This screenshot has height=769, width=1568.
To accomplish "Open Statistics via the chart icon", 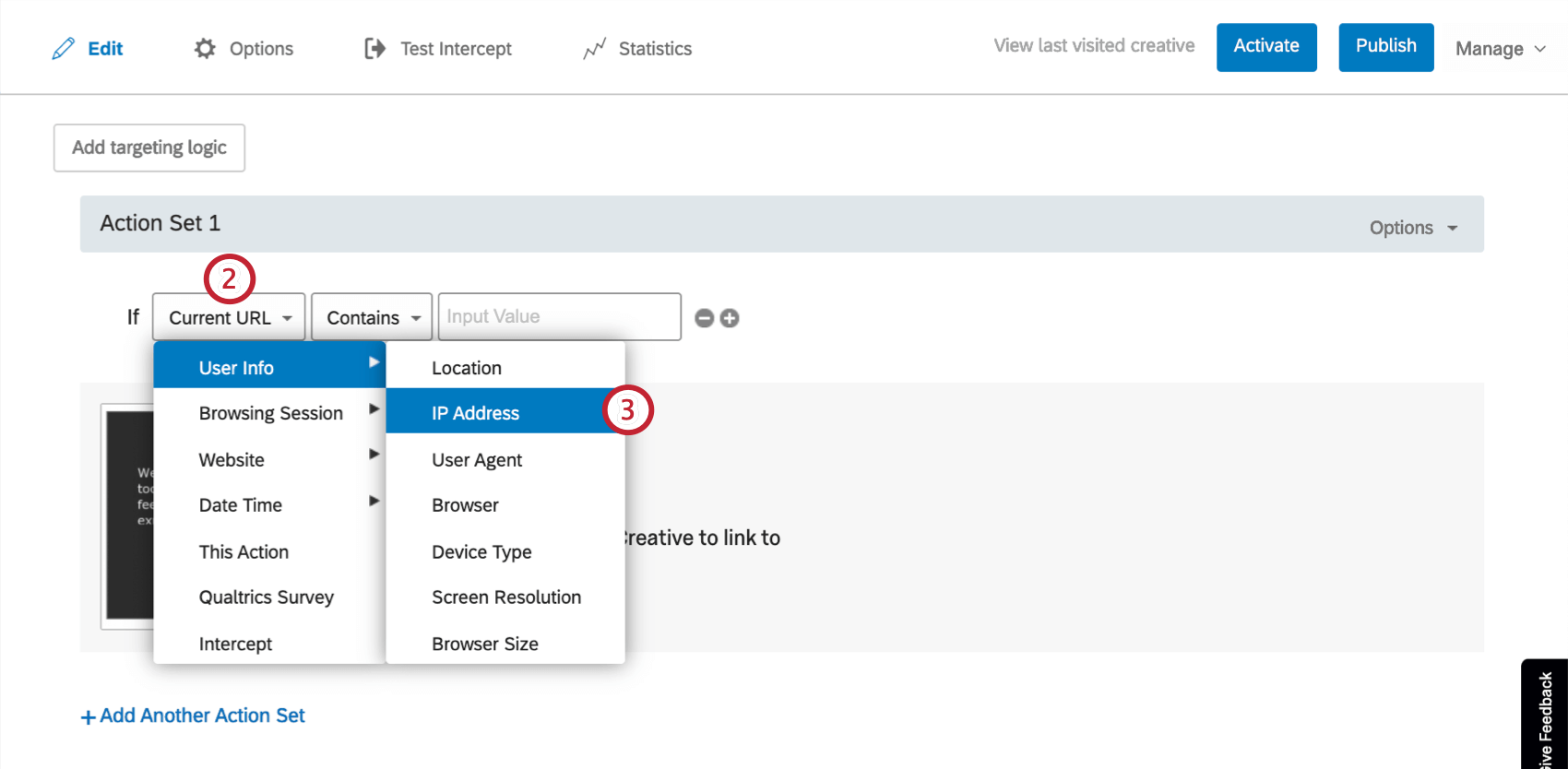I will click(x=595, y=49).
